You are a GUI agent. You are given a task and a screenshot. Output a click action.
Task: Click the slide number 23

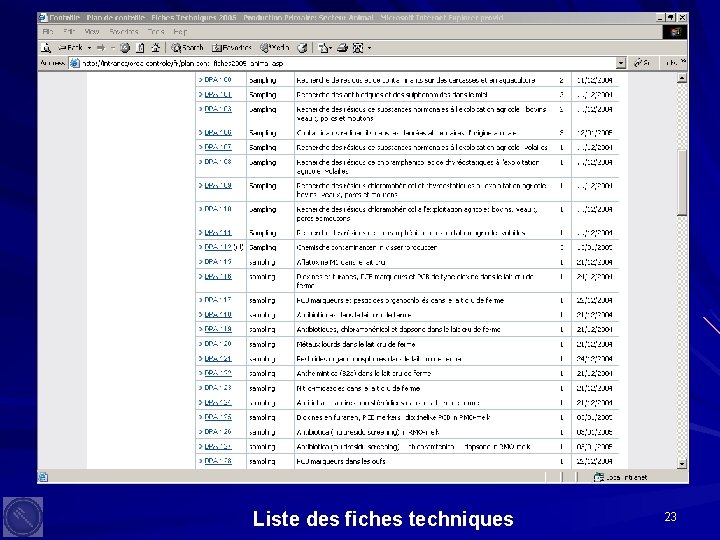coord(670,517)
